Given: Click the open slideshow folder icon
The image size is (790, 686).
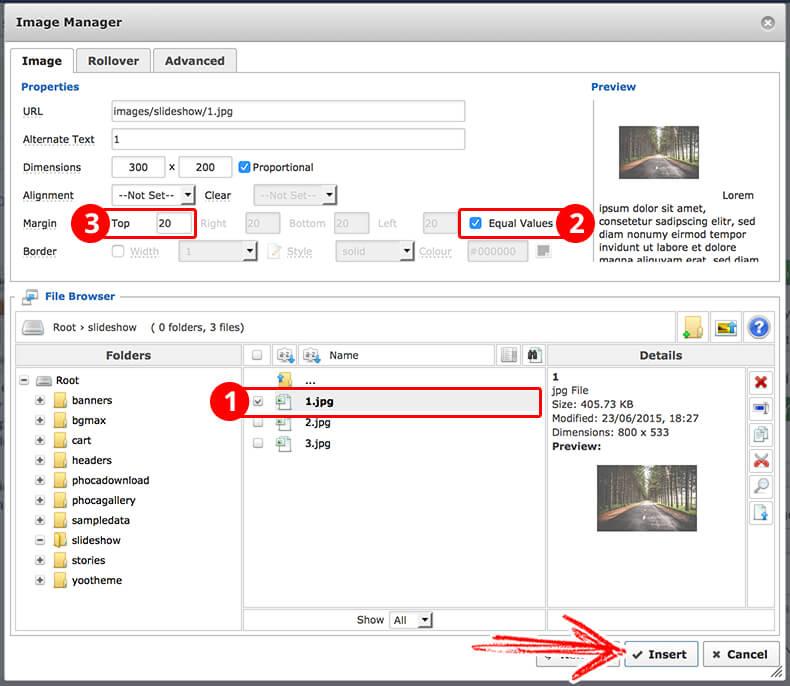Looking at the screenshot, I should click(x=60, y=540).
